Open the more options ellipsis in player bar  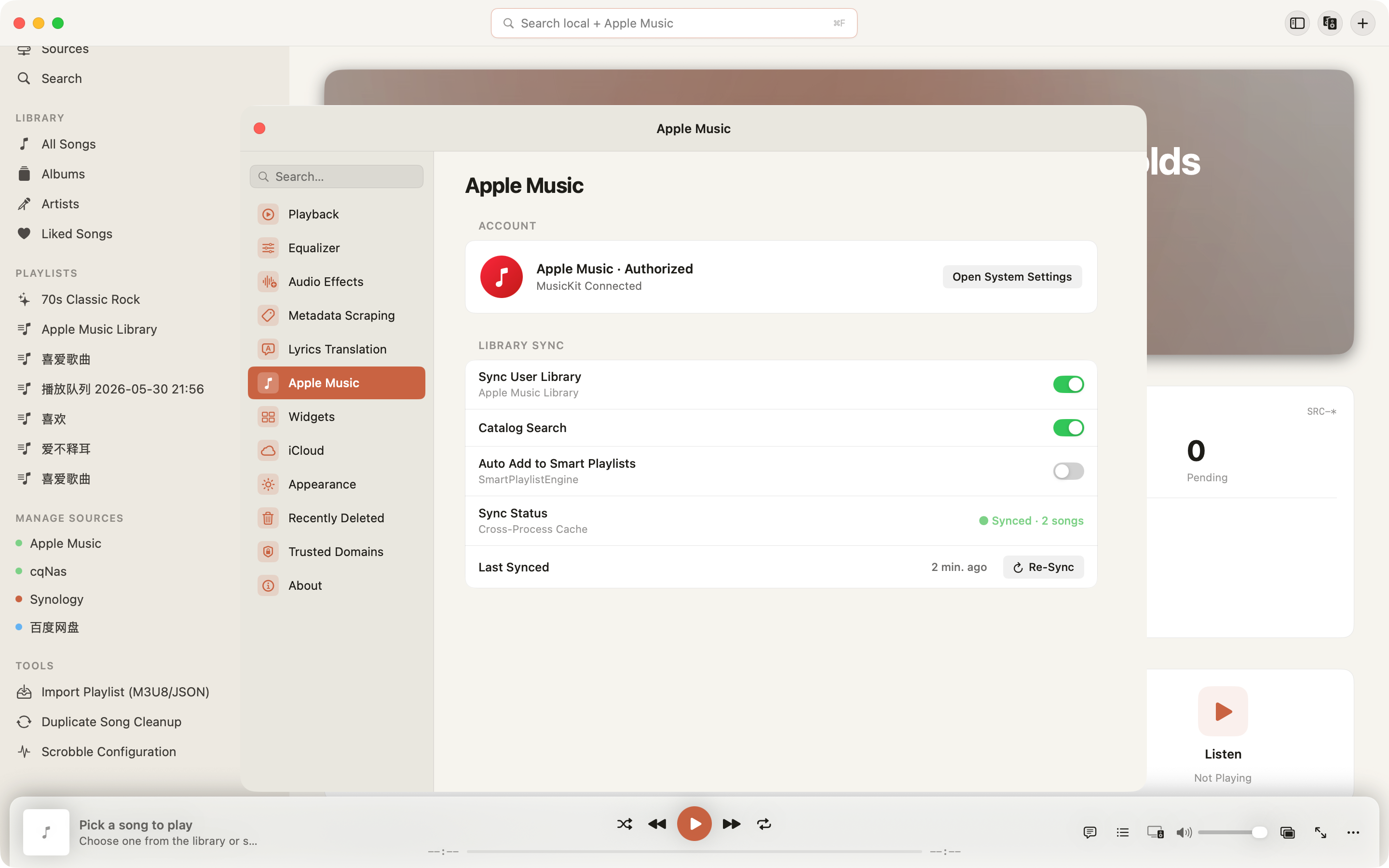click(1353, 832)
